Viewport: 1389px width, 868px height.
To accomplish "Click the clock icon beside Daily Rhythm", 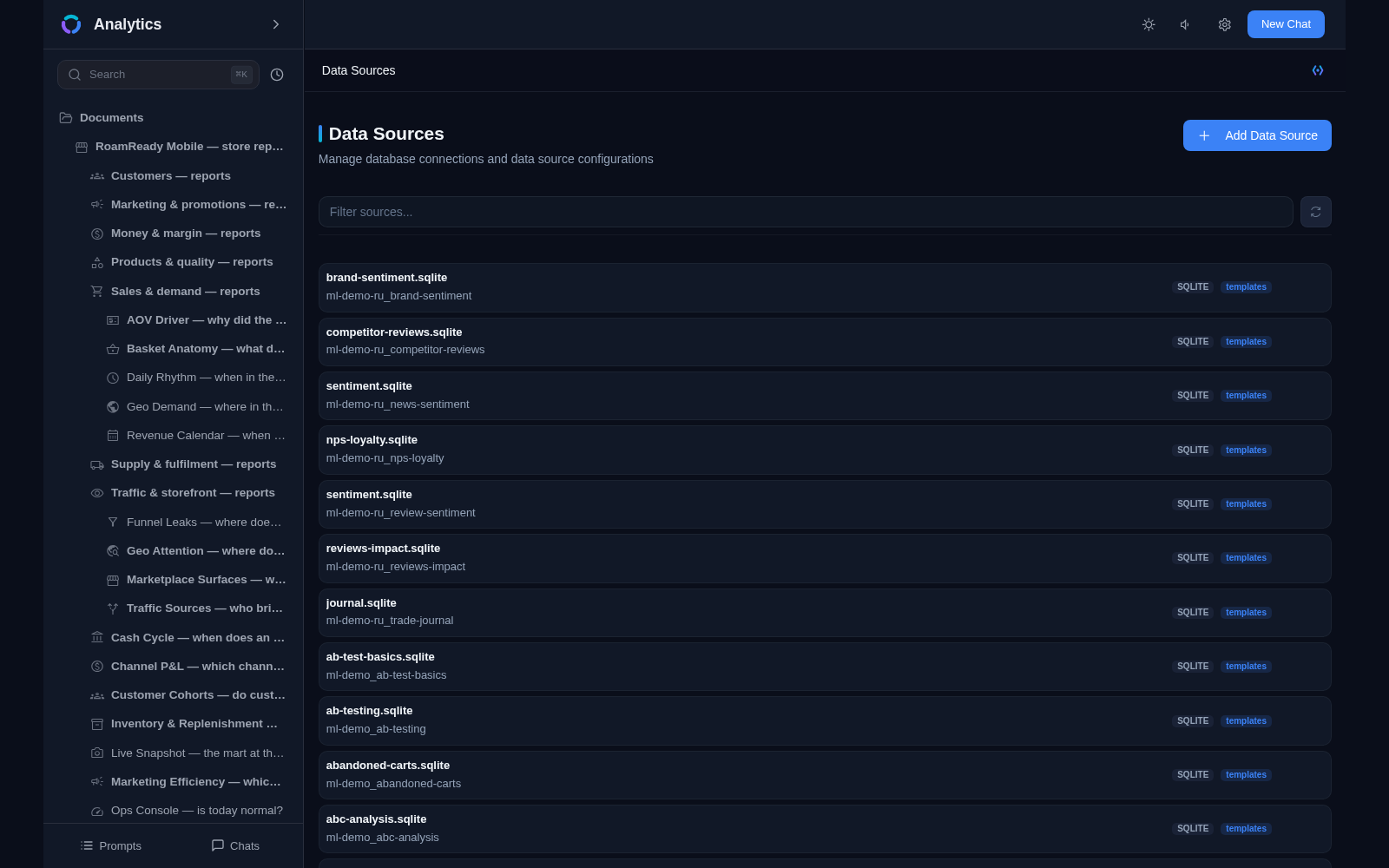I will [113, 378].
